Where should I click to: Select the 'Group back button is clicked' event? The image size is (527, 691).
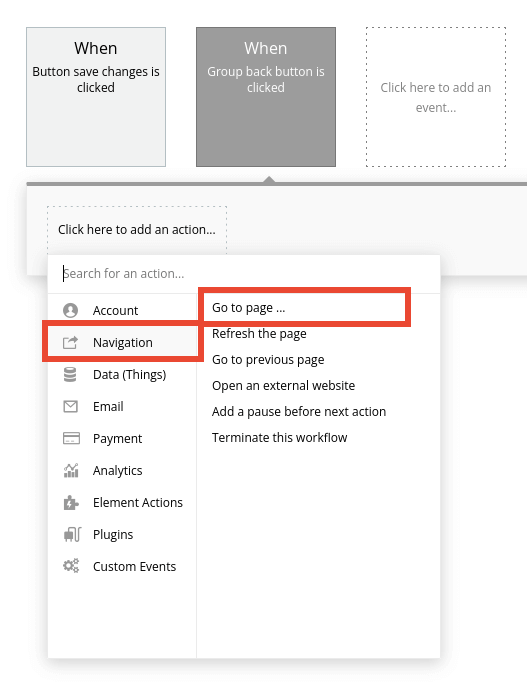click(266, 97)
